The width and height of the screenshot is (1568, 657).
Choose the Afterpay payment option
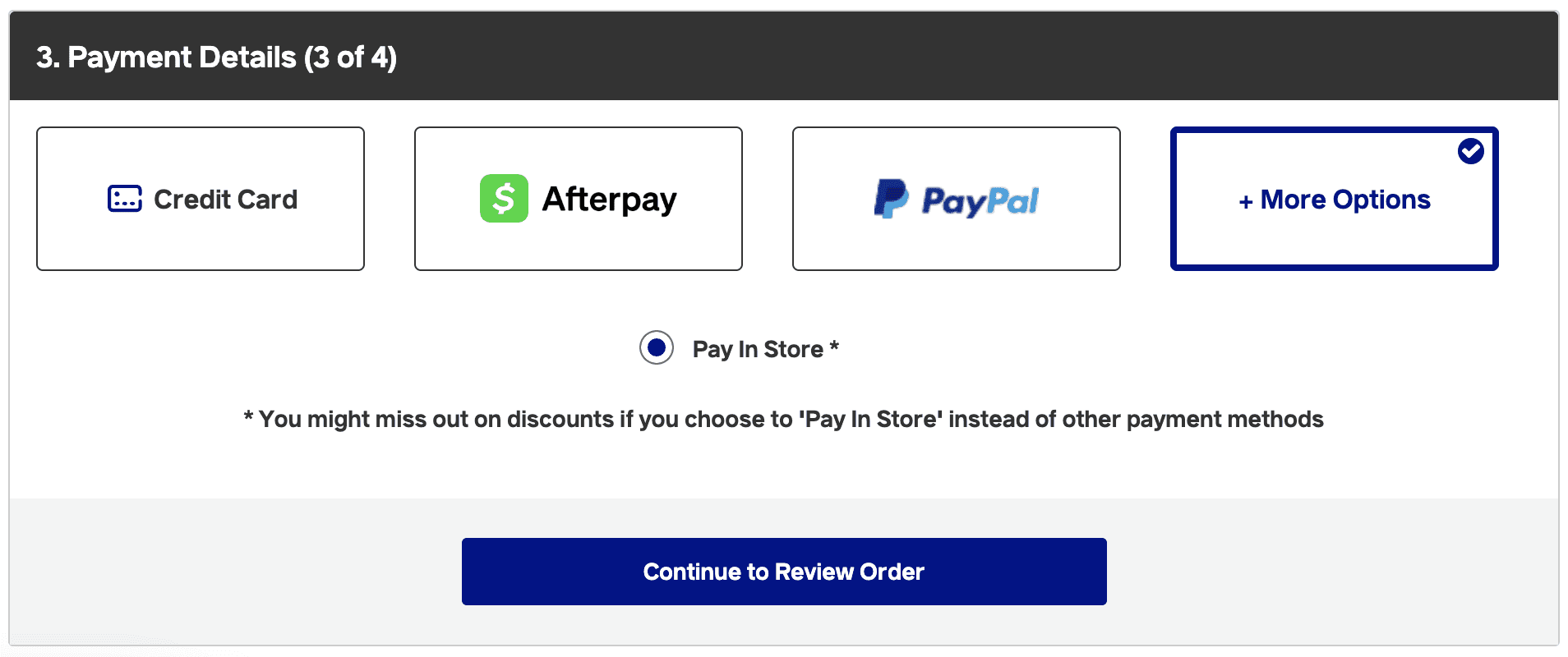point(579,199)
